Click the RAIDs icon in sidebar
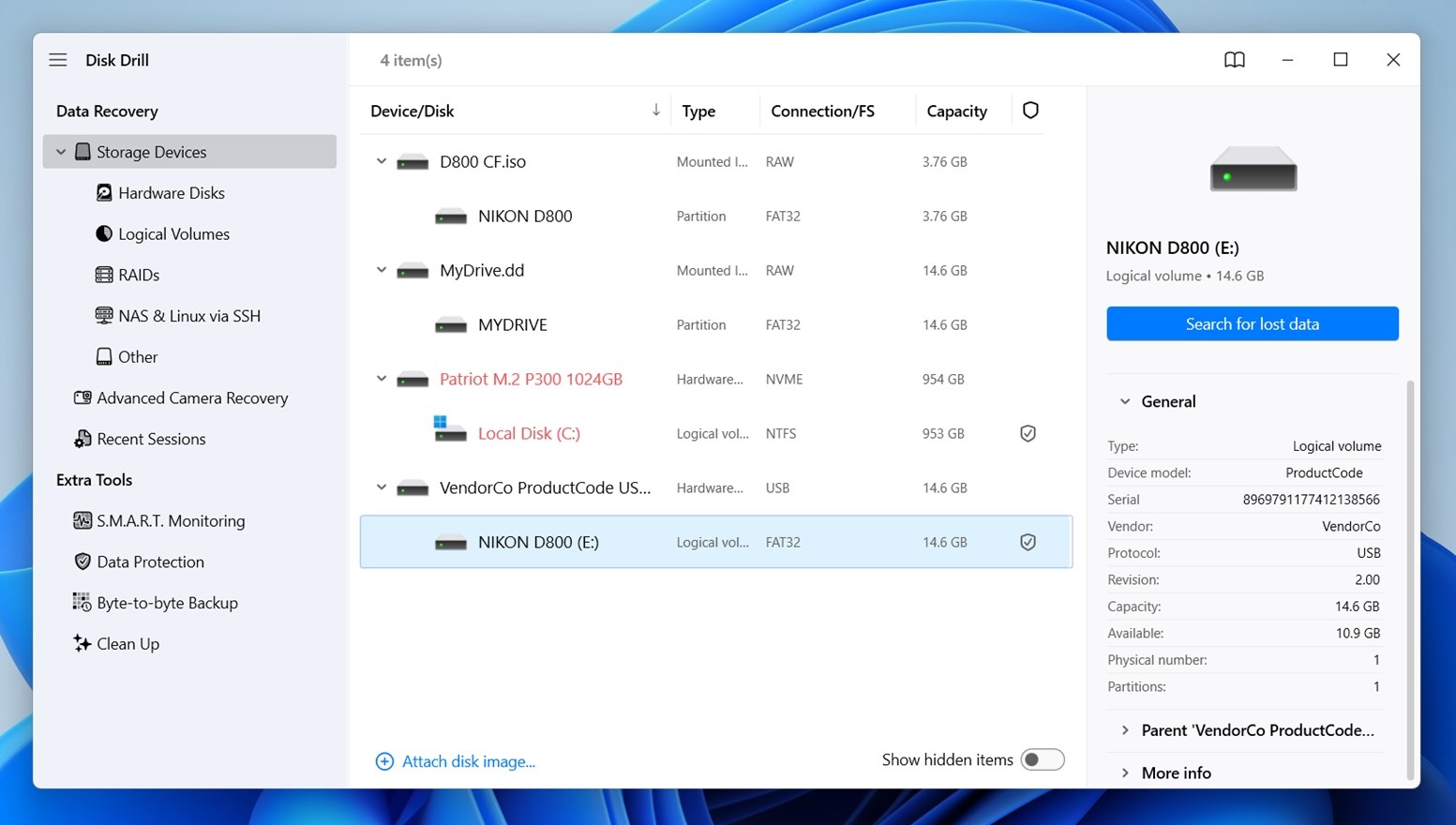This screenshot has height=825, width=1456. (x=104, y=275)
